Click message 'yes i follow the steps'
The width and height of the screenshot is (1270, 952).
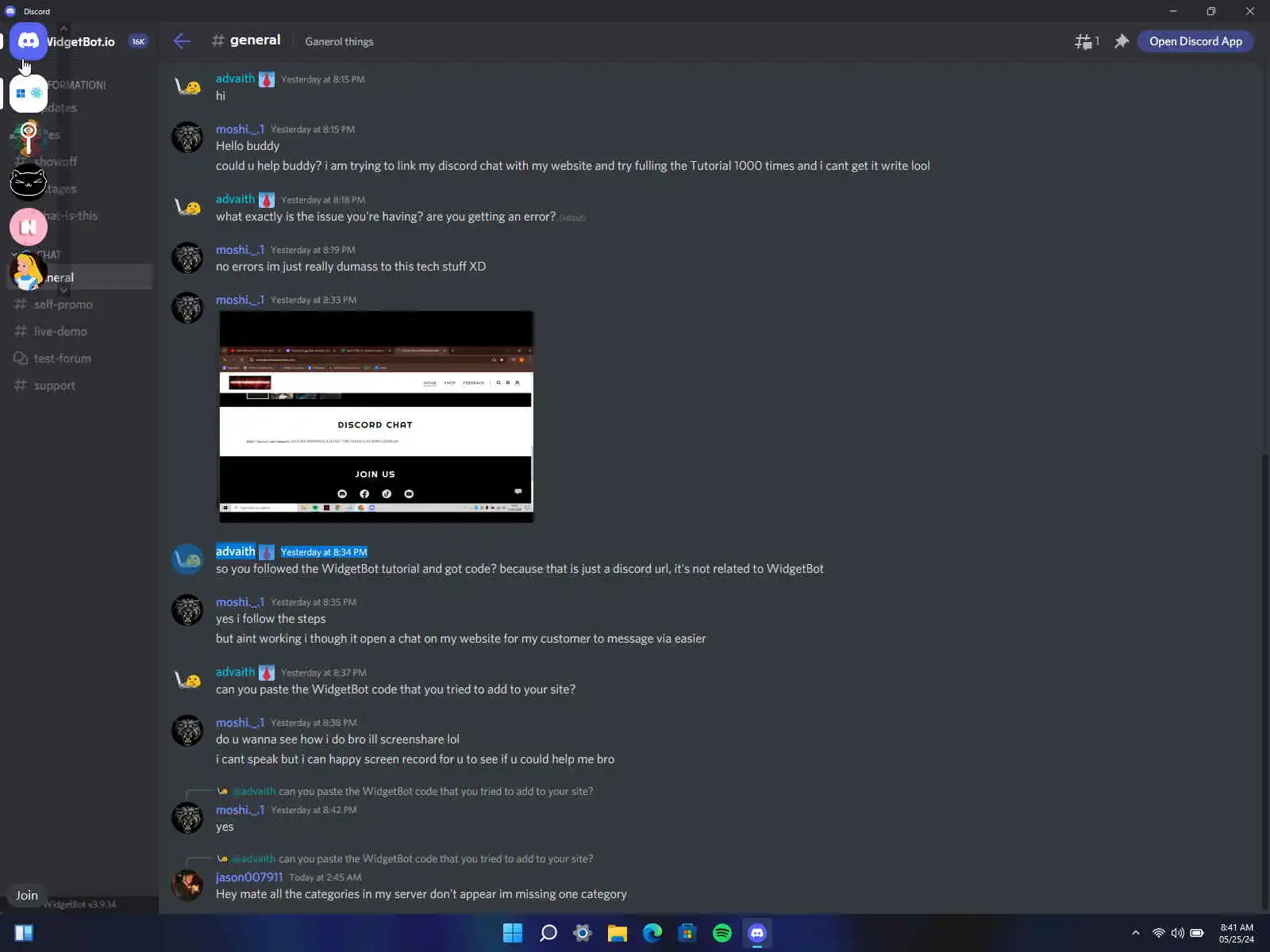(271, 619)
